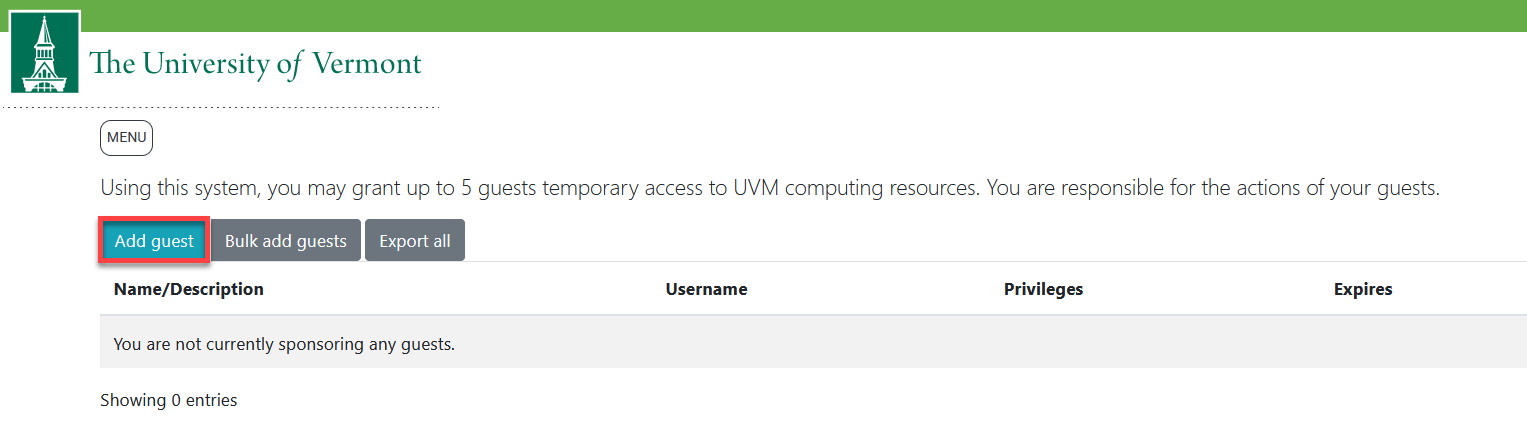Click the green top banner bar
The height and width of the screenshot is (439, 1527).
tap(800, 15)
